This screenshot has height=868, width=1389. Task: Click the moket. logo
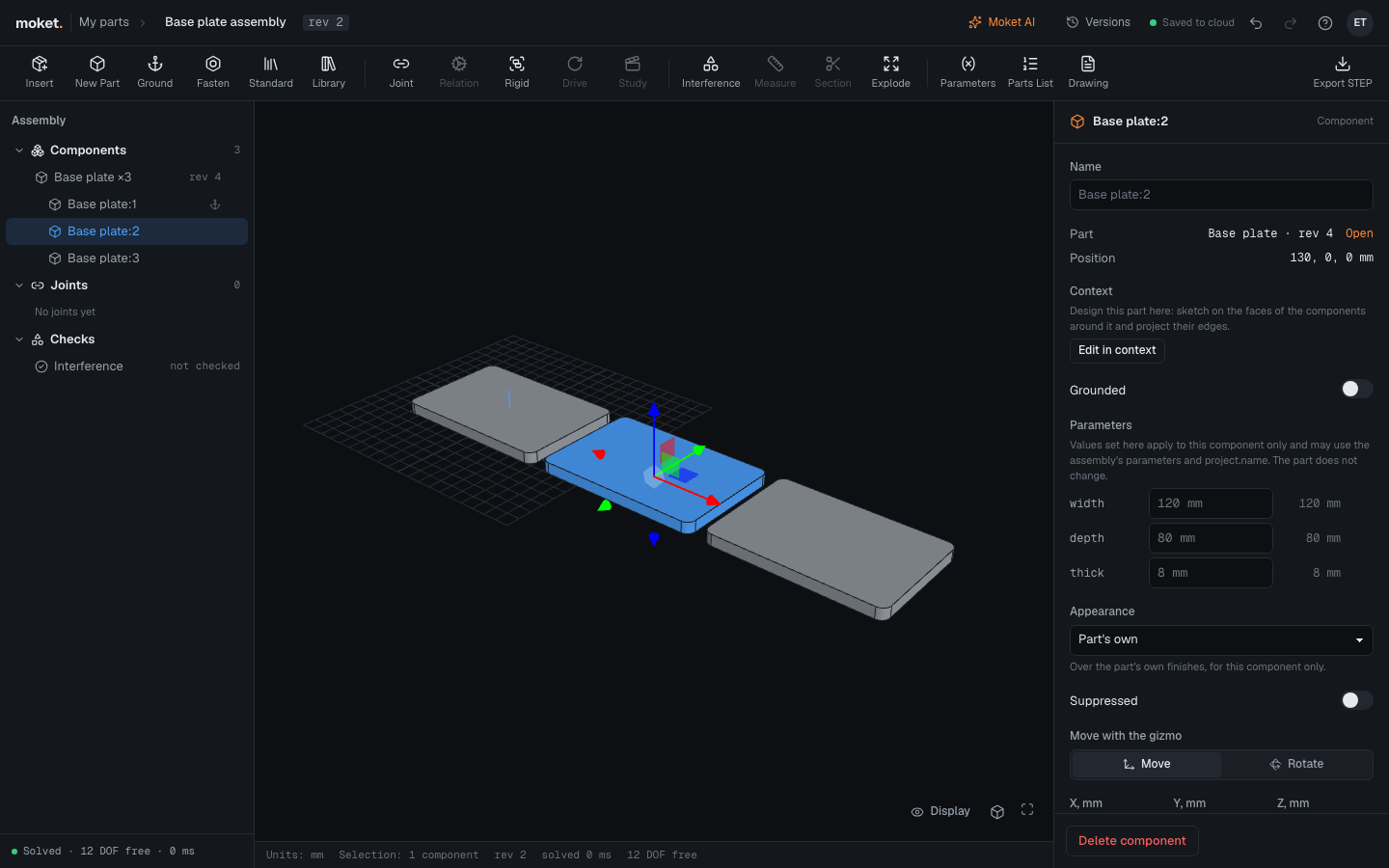pos(39,23)
